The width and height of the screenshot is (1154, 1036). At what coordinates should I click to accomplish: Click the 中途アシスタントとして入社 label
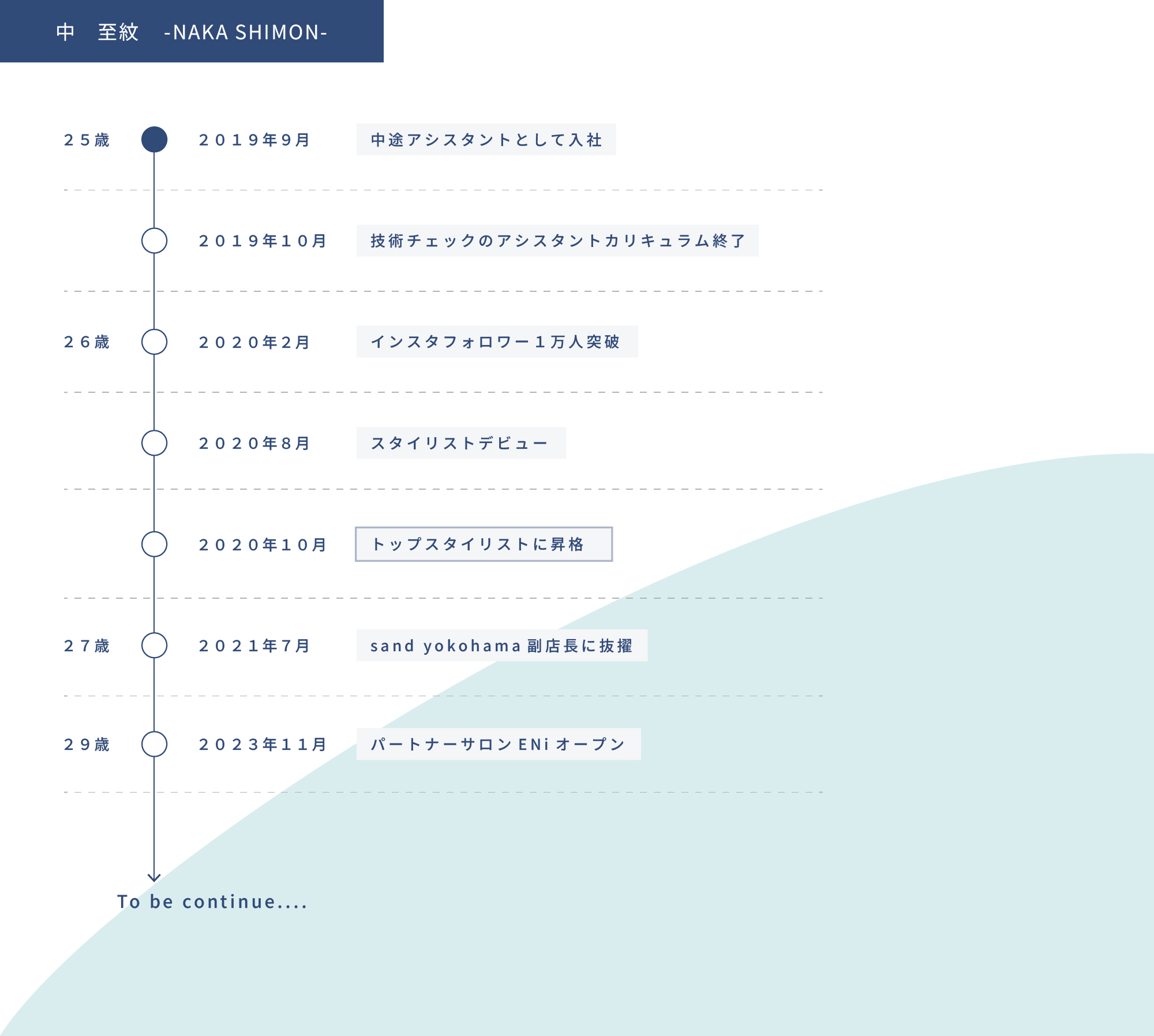point(486,140)
